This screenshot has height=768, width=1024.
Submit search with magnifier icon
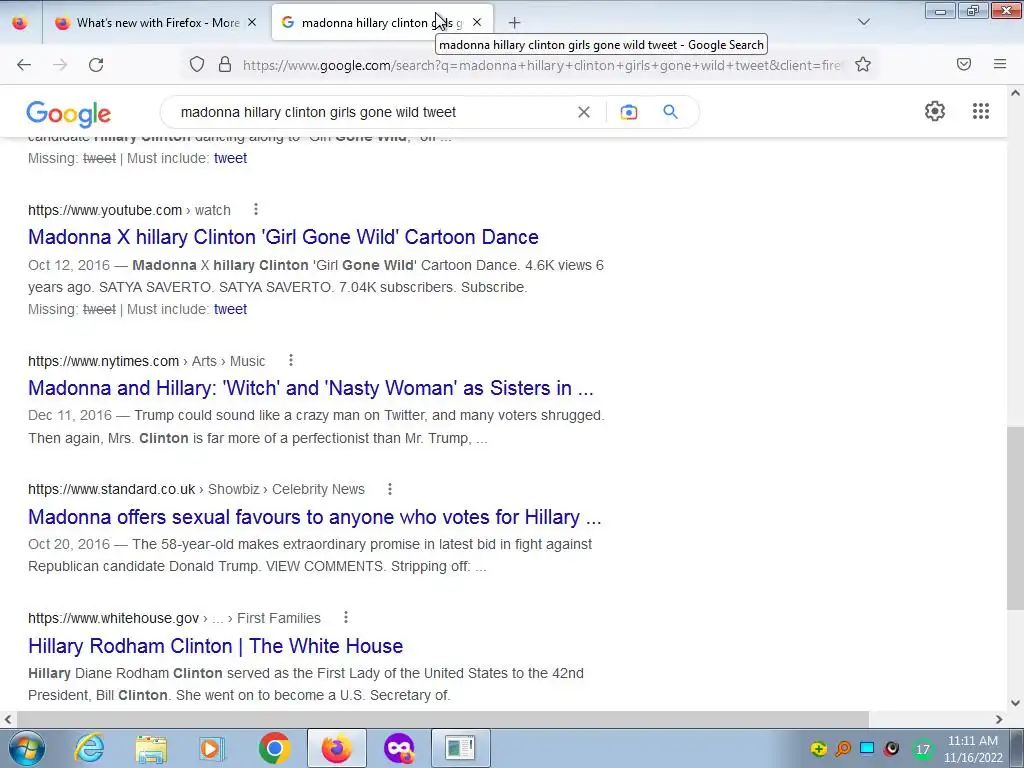pos(670,112)
